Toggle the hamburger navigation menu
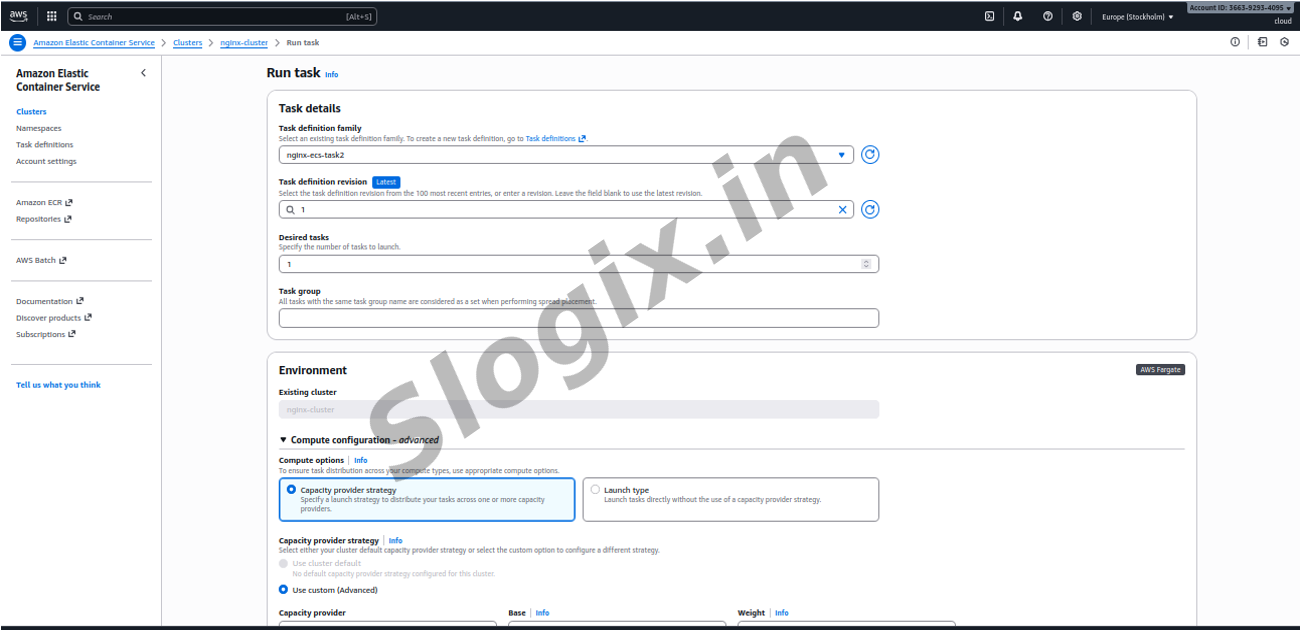The height and width of the screenshot is (630, 1300). click(17, 43)
